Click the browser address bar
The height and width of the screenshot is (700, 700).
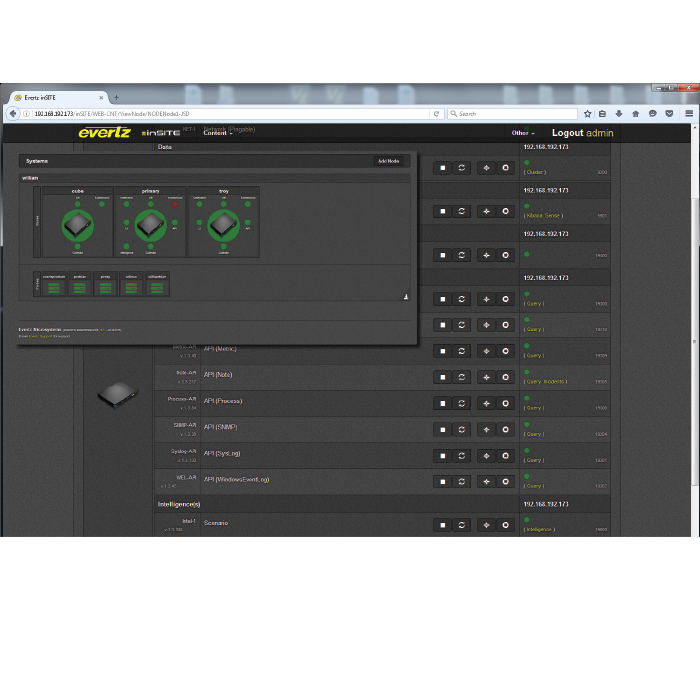pos(230,114)
